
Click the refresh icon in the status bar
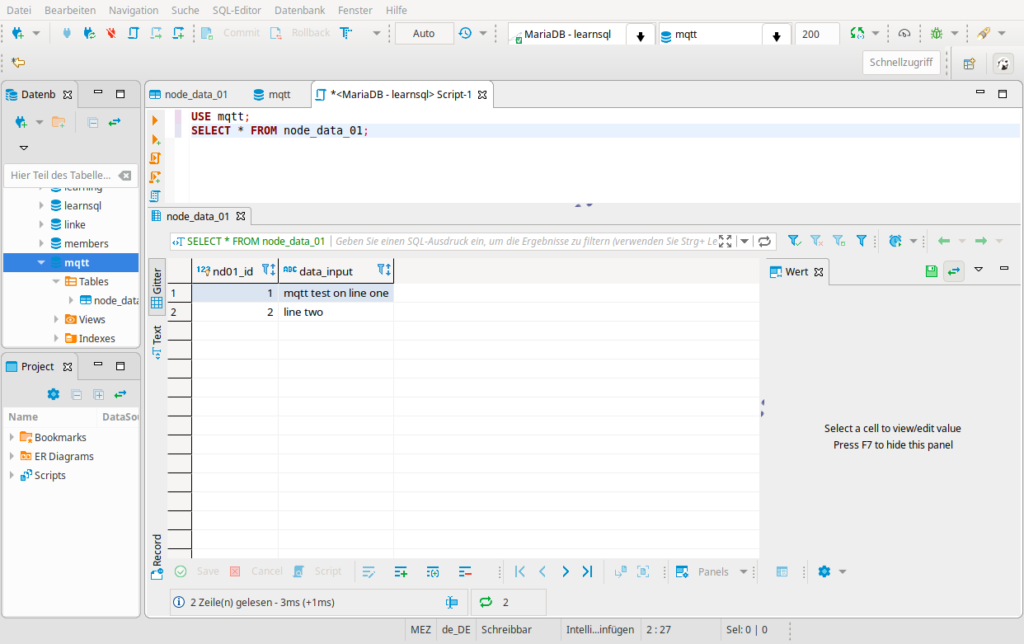pyautogui.click(x=486, y=602)
